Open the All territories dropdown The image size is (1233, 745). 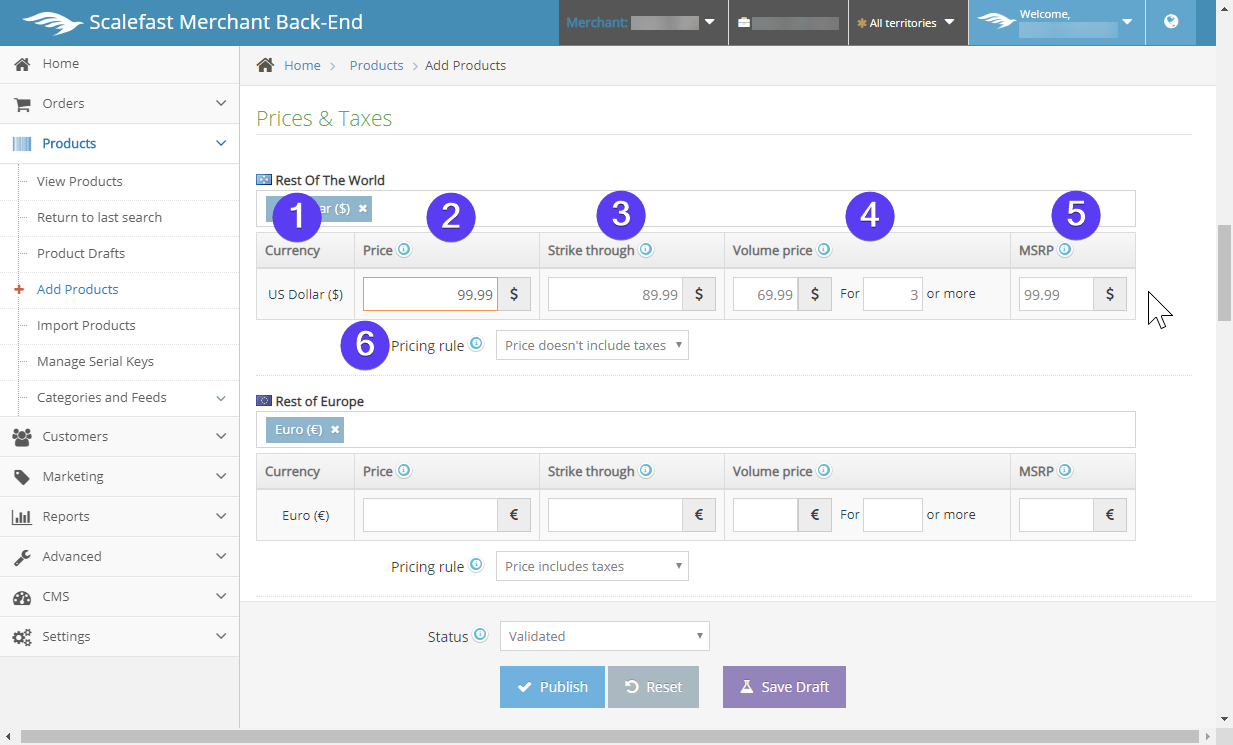point(908,22)
